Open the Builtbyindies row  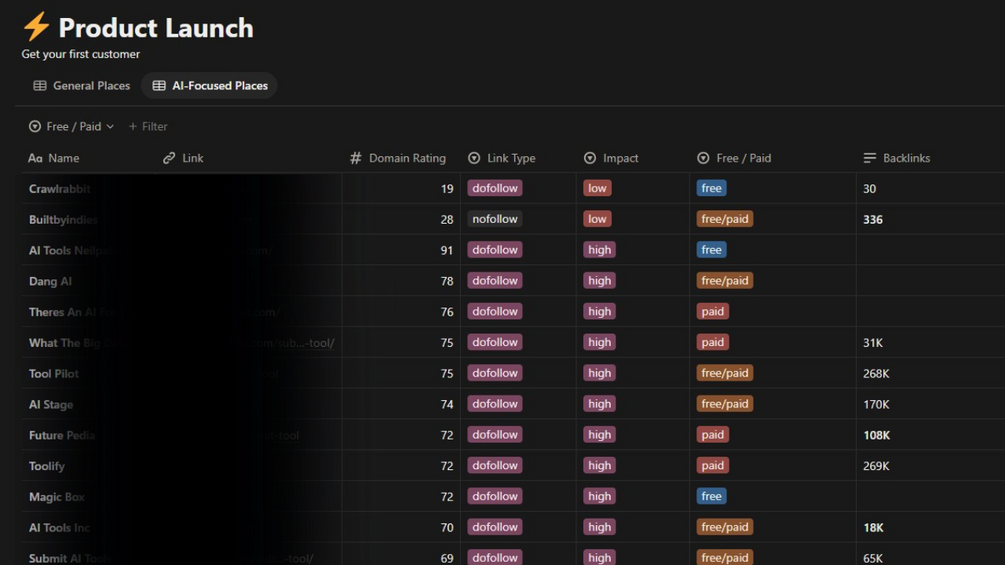point(63,219)
